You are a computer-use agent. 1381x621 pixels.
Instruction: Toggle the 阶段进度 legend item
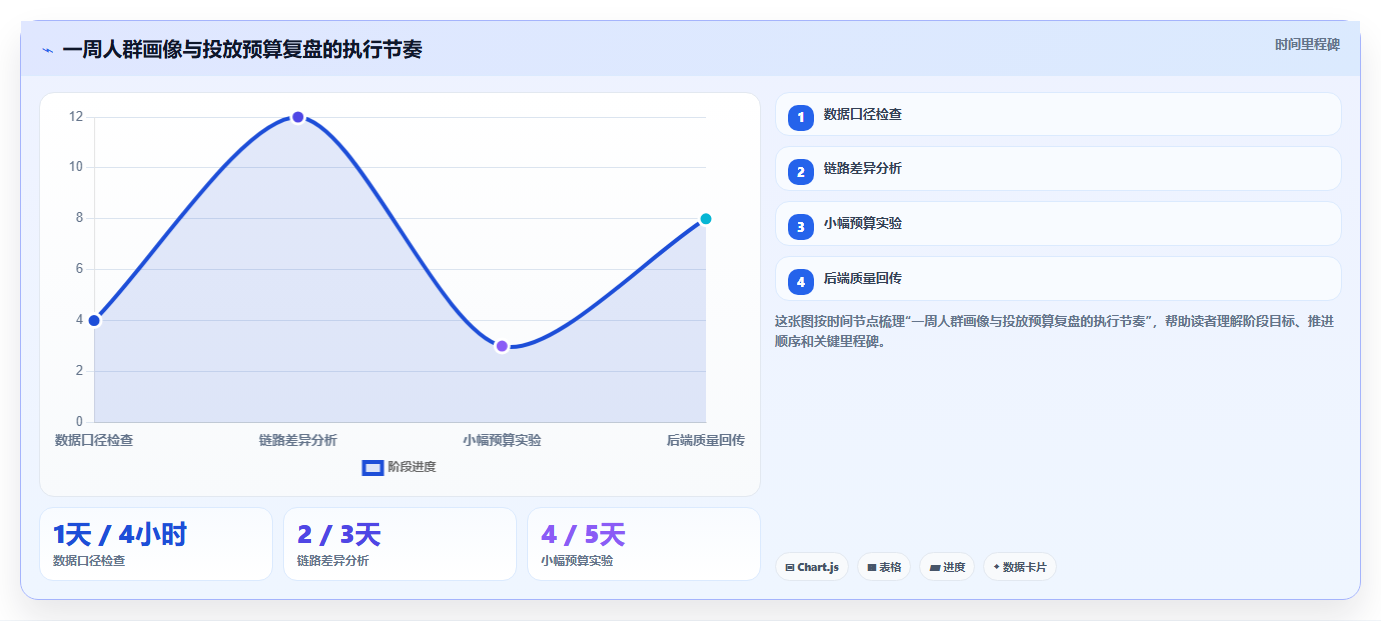coord(399,467)
